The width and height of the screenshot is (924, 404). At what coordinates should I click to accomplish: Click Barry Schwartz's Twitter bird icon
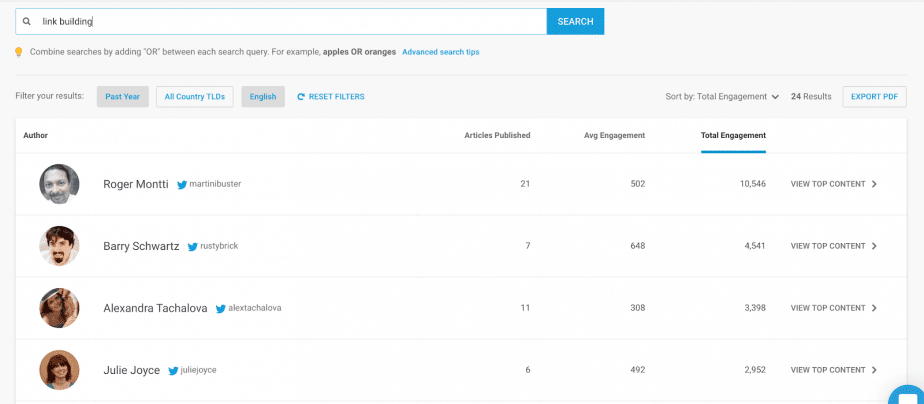click(193, 247)
